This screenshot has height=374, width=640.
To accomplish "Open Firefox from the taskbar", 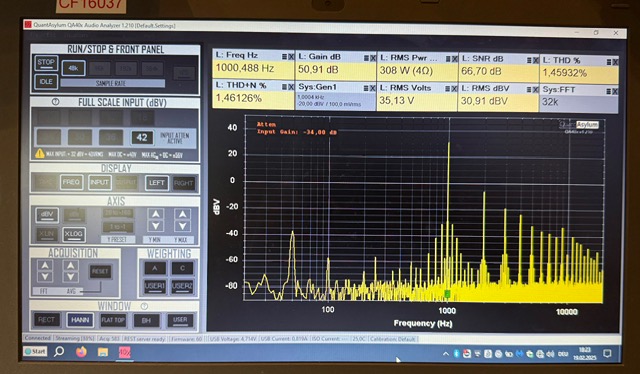I will pyautogui.click(x=81, y=352).
